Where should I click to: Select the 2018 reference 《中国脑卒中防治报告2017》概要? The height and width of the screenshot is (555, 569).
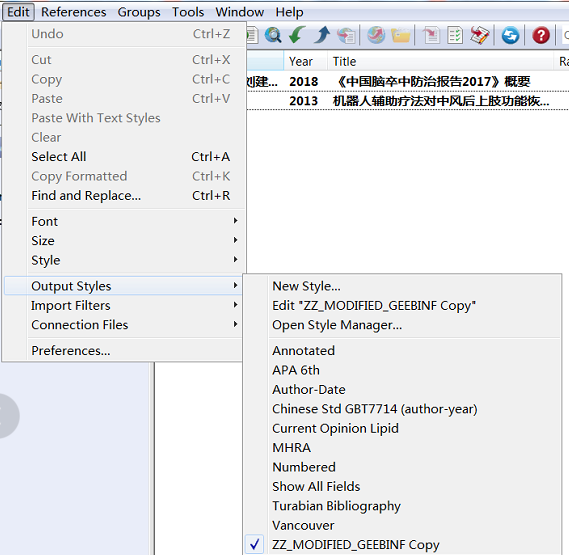coord(408,81)
